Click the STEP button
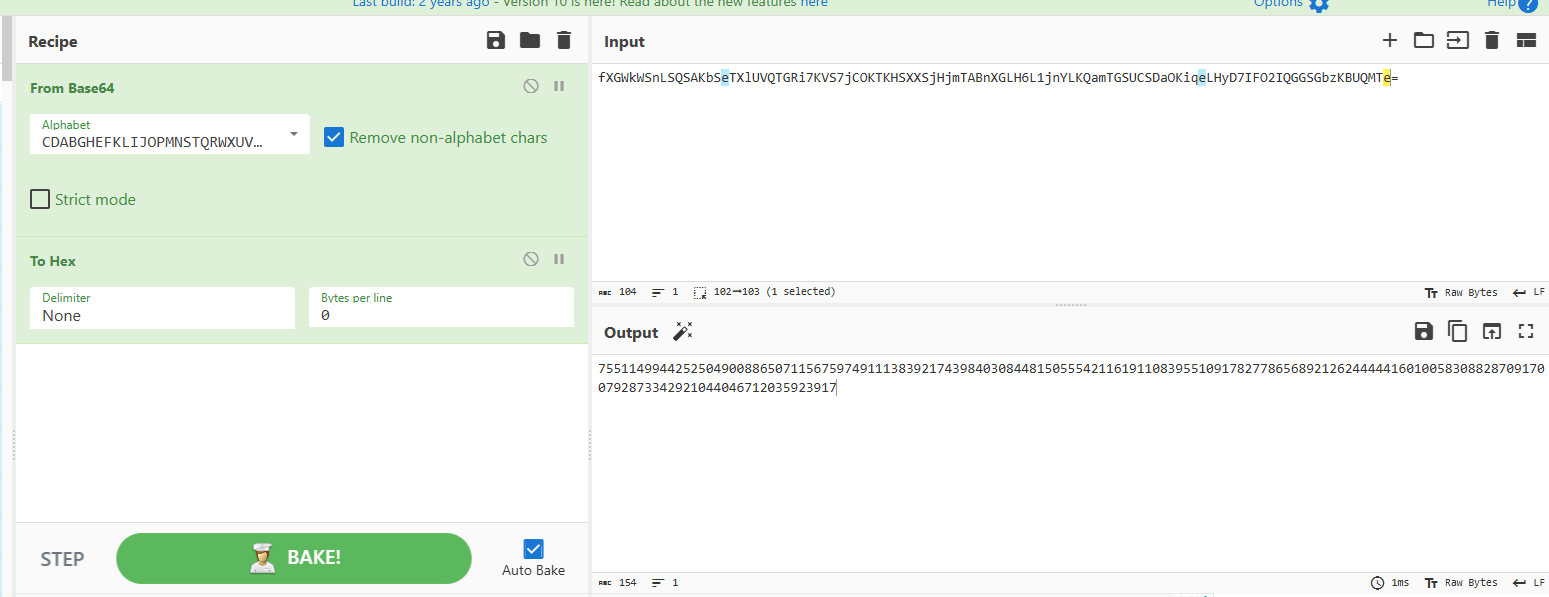1549x597 pixels. (x=62, y=558)
